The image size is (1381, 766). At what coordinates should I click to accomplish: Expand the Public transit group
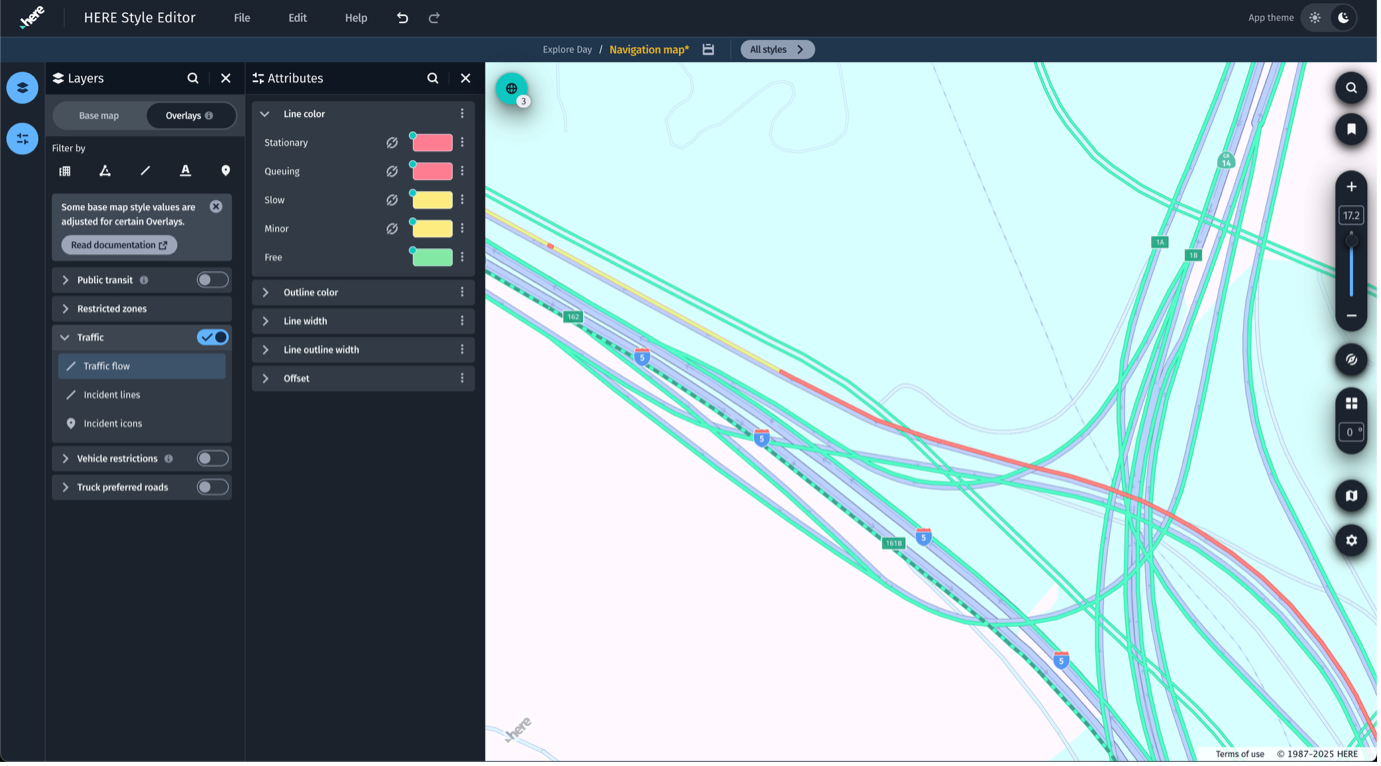tap(66, 281)
